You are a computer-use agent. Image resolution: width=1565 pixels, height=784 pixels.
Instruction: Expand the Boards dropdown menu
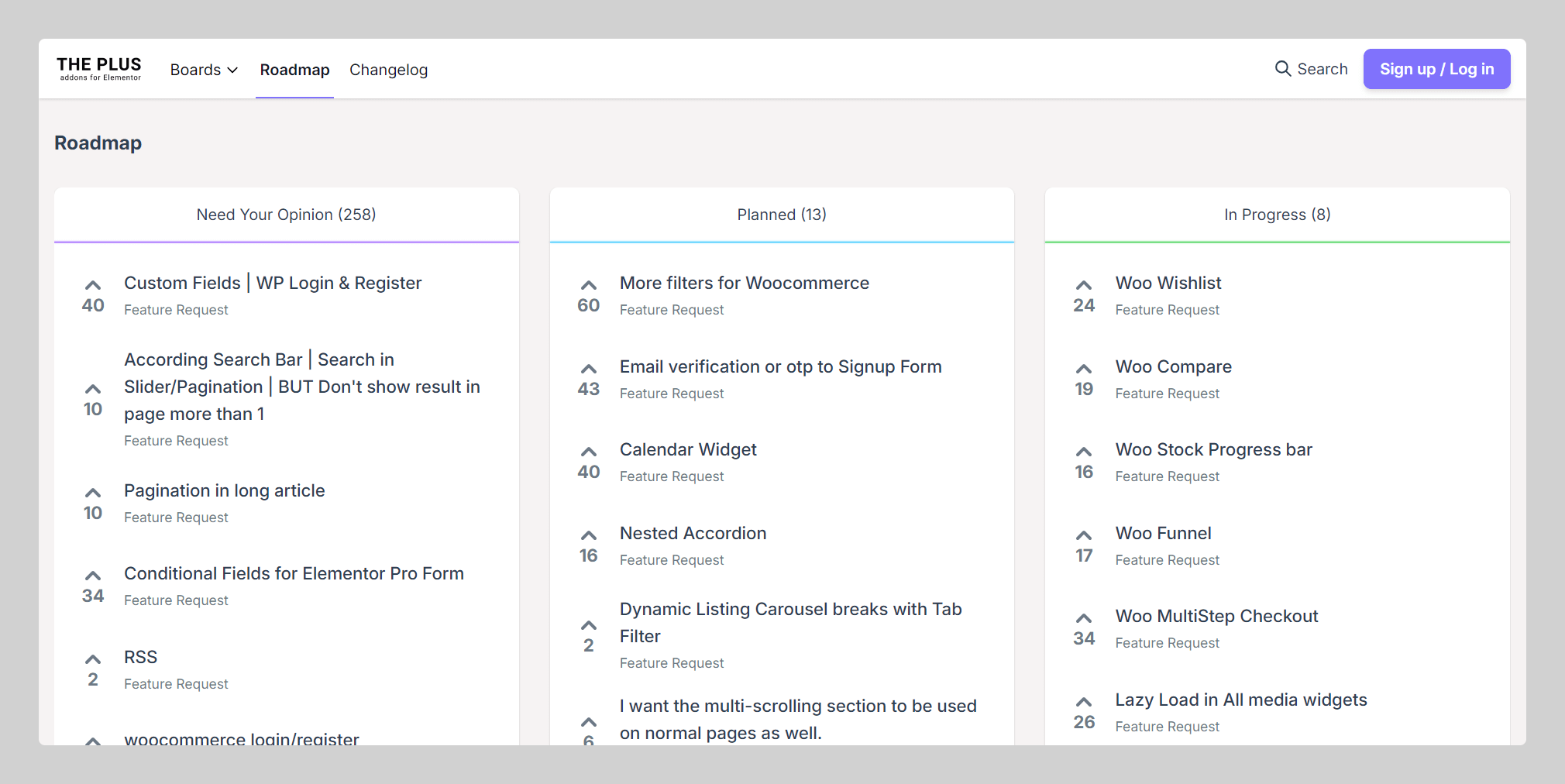coord(204,70)
